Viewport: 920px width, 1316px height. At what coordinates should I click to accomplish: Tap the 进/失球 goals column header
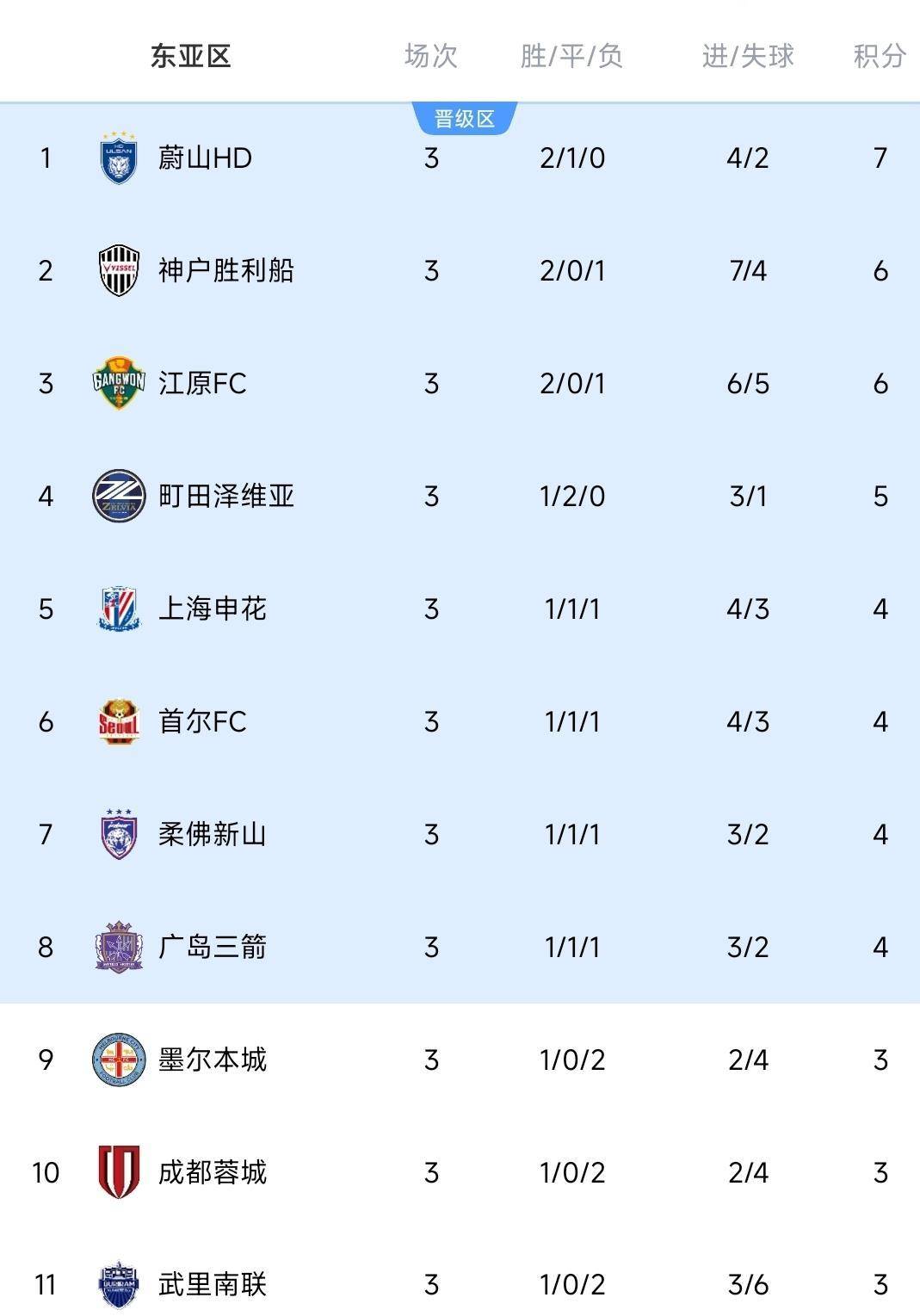(747, 57)
